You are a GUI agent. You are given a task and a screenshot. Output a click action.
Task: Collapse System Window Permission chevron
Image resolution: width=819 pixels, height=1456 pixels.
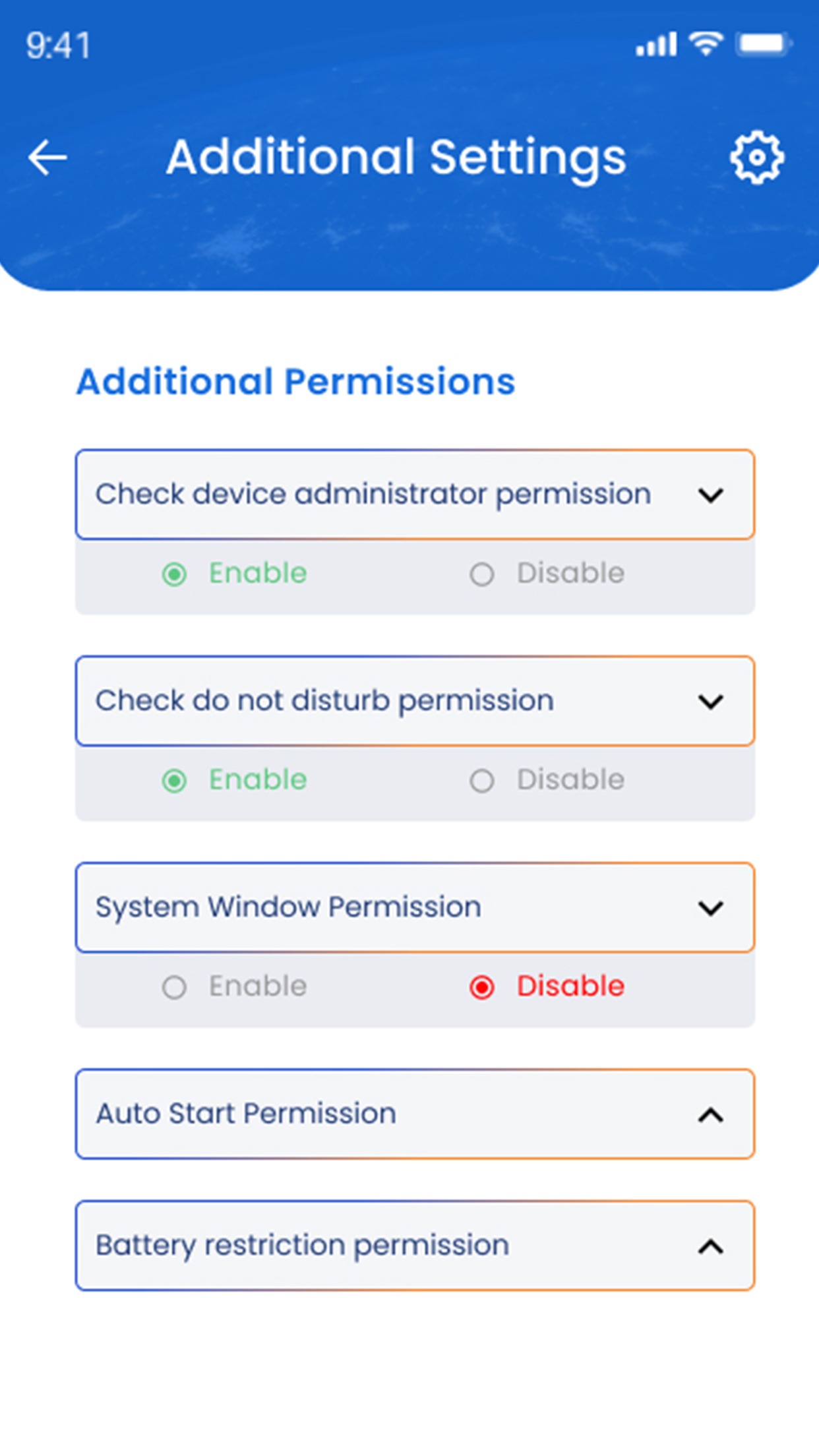(711, 907)
